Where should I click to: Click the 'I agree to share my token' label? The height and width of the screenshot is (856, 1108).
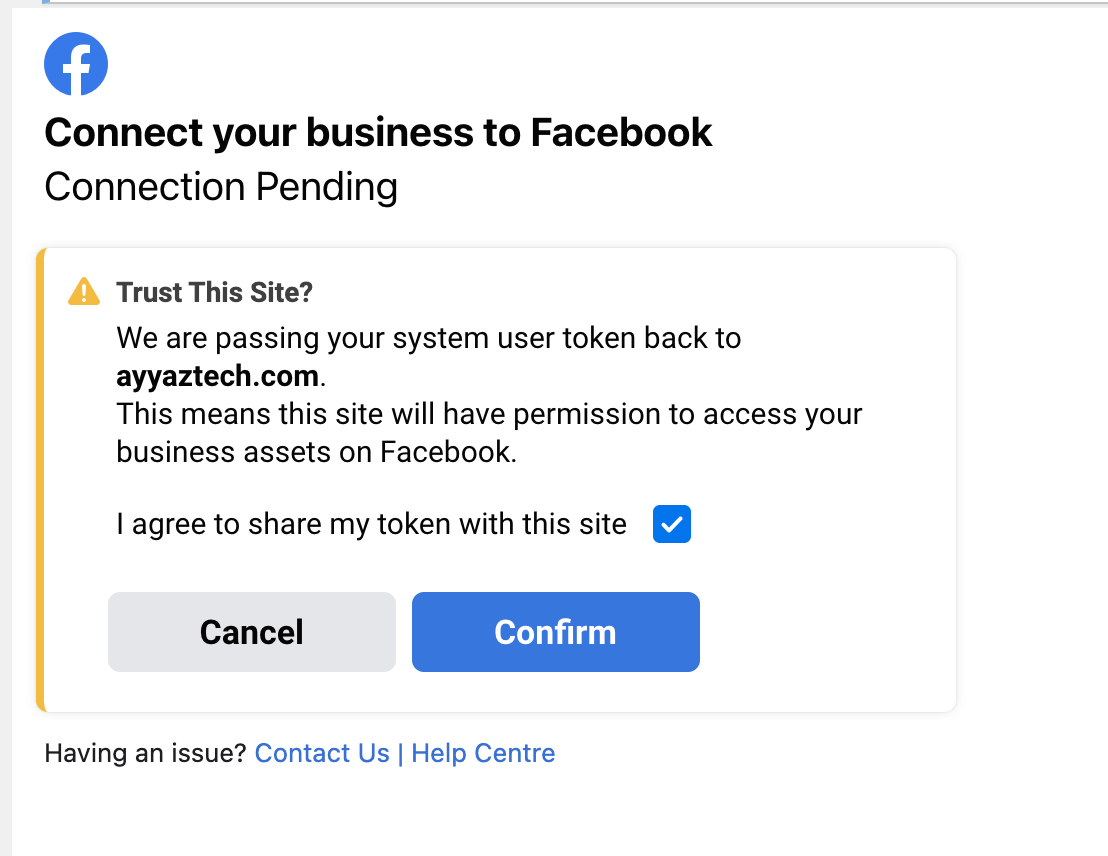coord(371,524)
